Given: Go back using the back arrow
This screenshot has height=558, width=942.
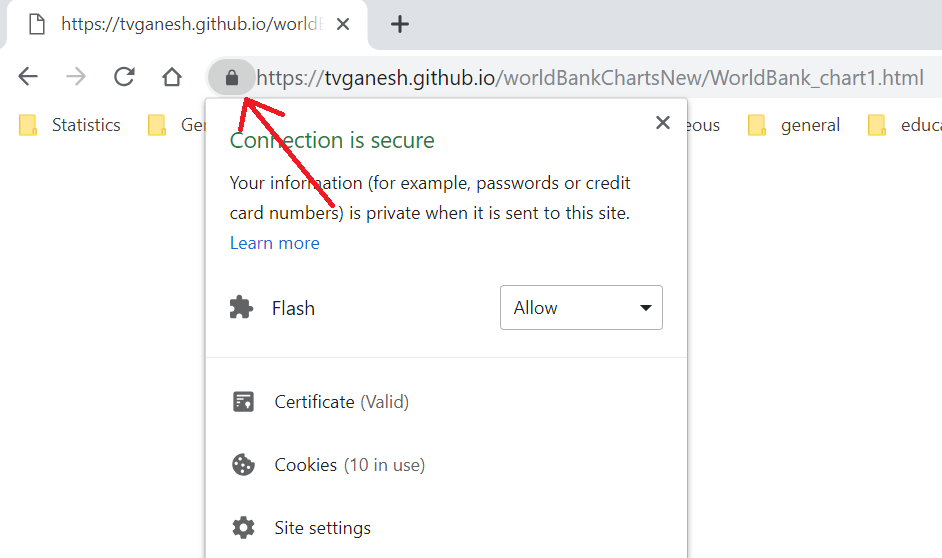Looking at the screenshot, I should pyautogui.click(x=28, y=76).
